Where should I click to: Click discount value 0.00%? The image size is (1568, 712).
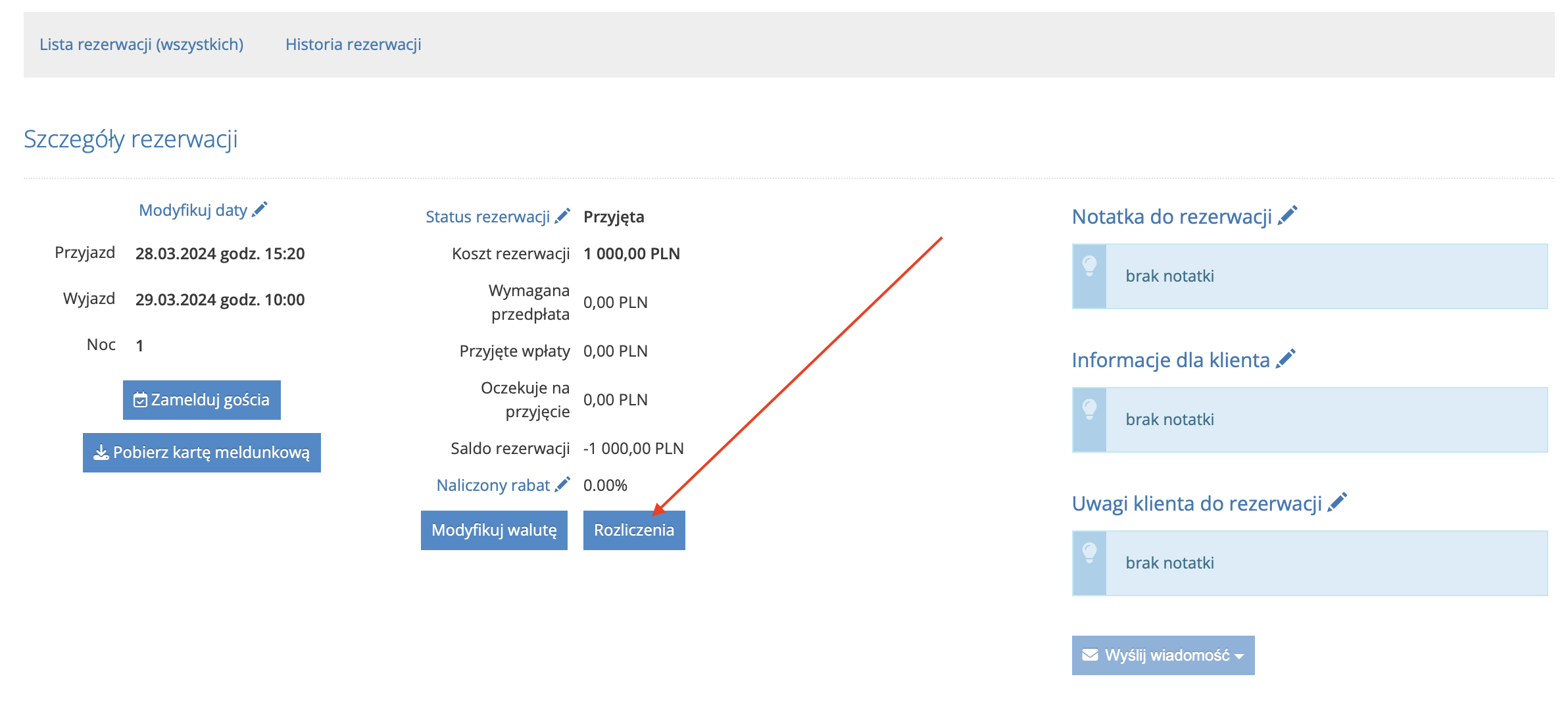(x=605, y=485)
